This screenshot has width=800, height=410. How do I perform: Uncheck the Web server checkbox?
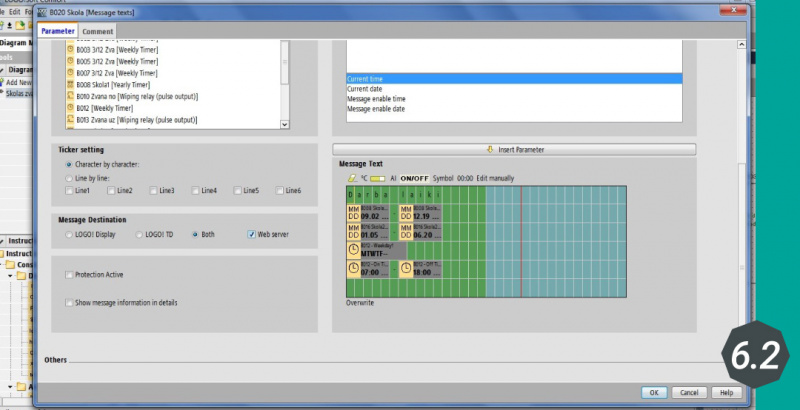coord(251,234)
